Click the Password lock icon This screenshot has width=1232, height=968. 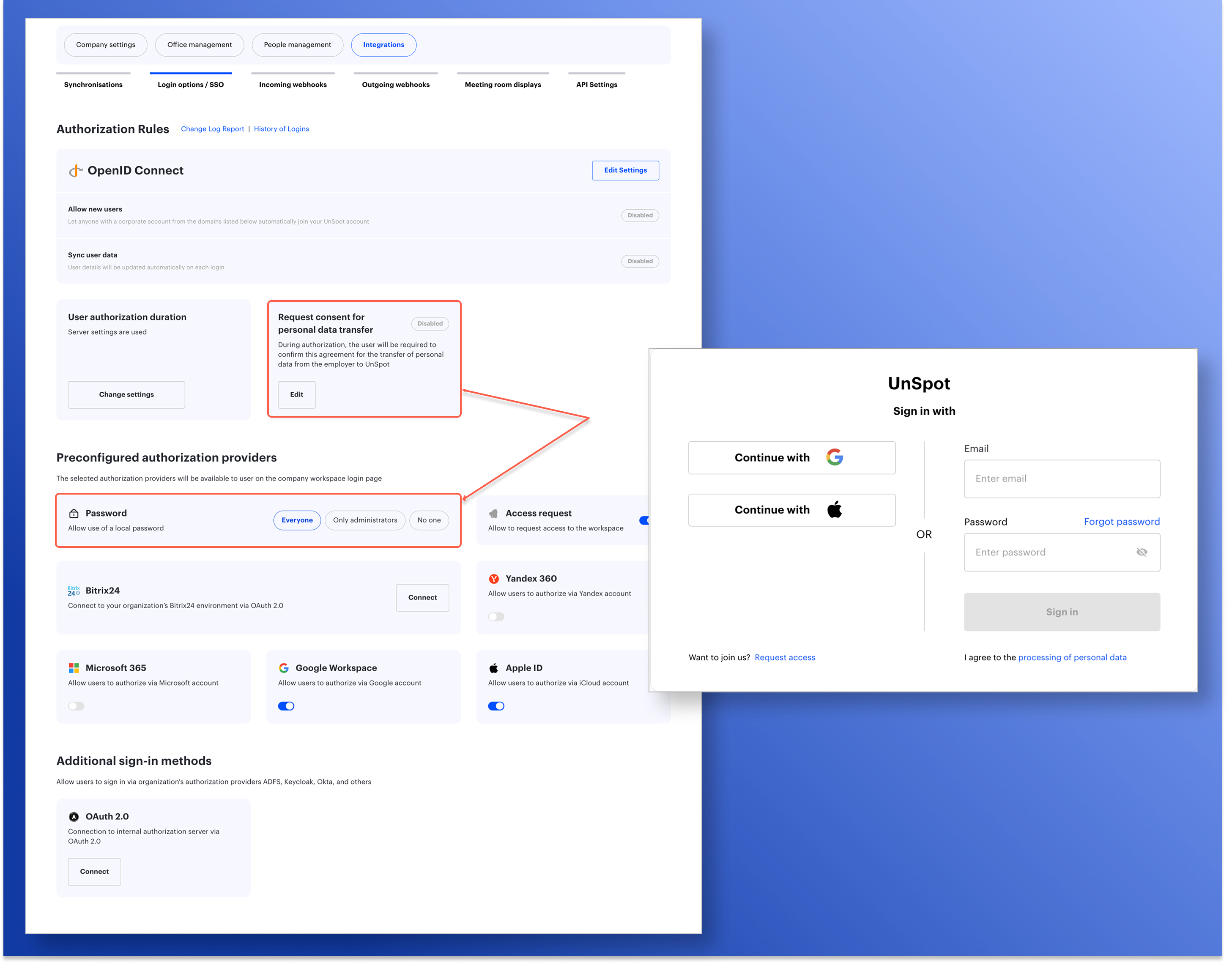pyautogui.click(x=74, y=514)
